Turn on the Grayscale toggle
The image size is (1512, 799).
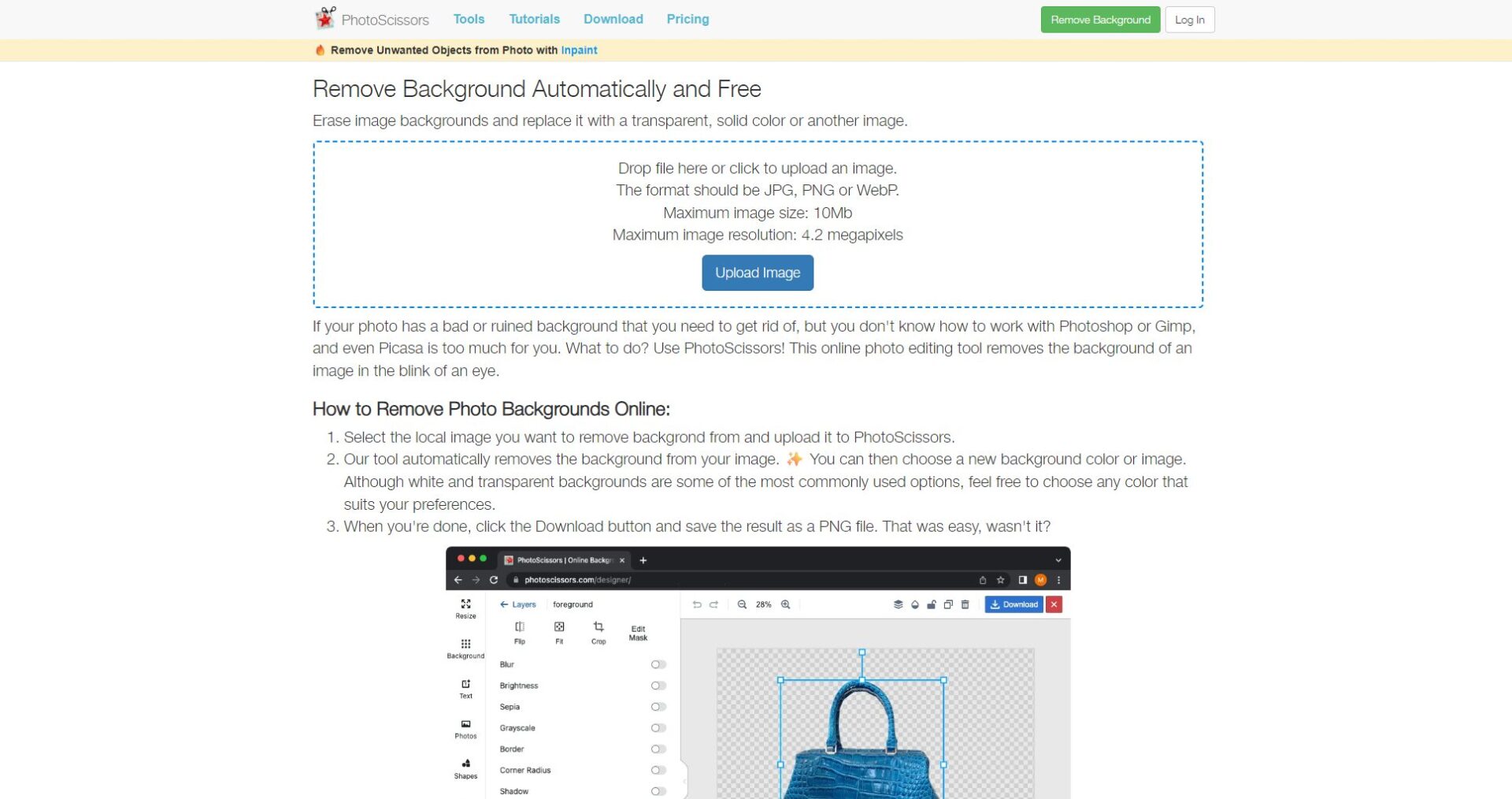click(x=658, y=728)
